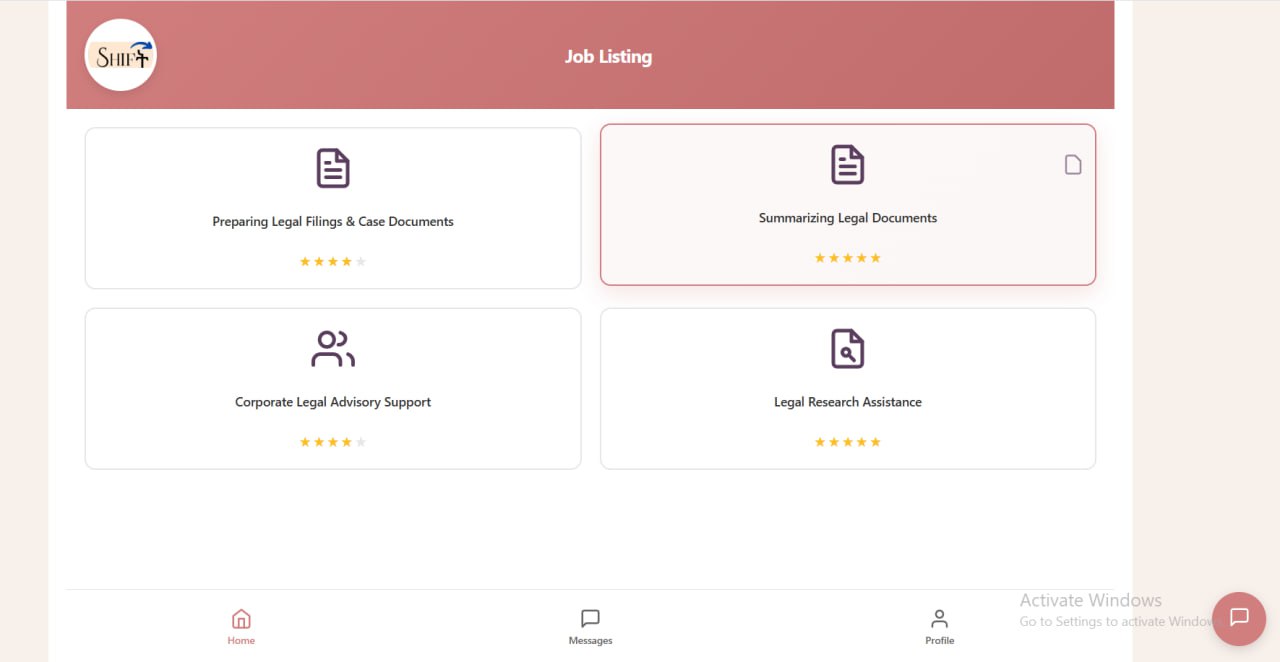1280x662 pixels.
Task: Open Preparing Legal Filings & Case Documents title
Action: [333, 222]
